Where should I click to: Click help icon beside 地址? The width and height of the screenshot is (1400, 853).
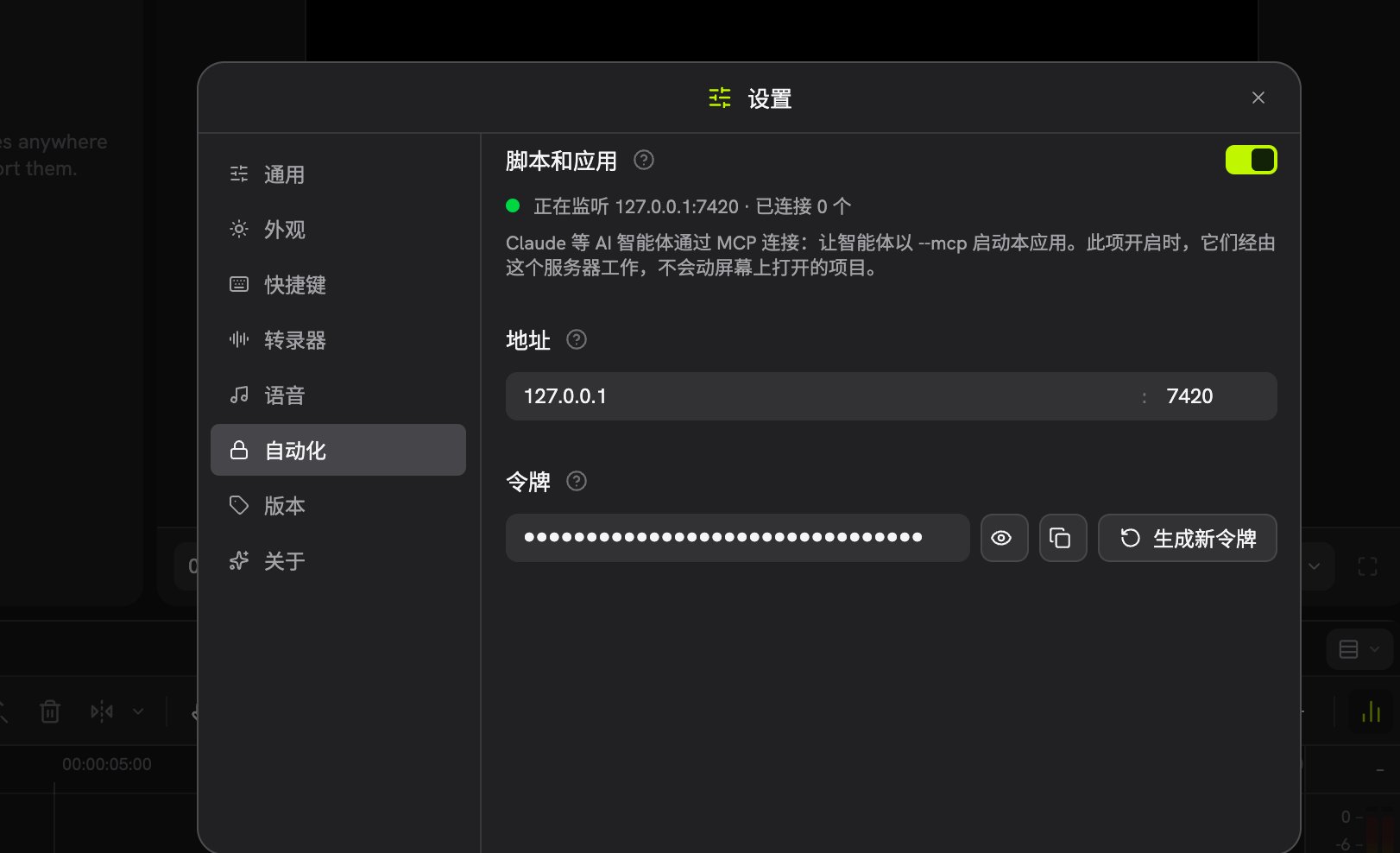576,339
